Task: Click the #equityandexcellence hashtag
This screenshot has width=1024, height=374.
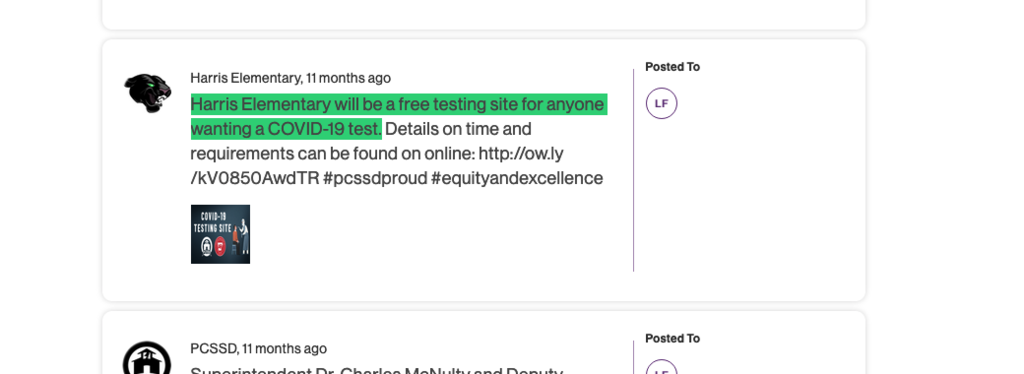Action: [517, 178]
